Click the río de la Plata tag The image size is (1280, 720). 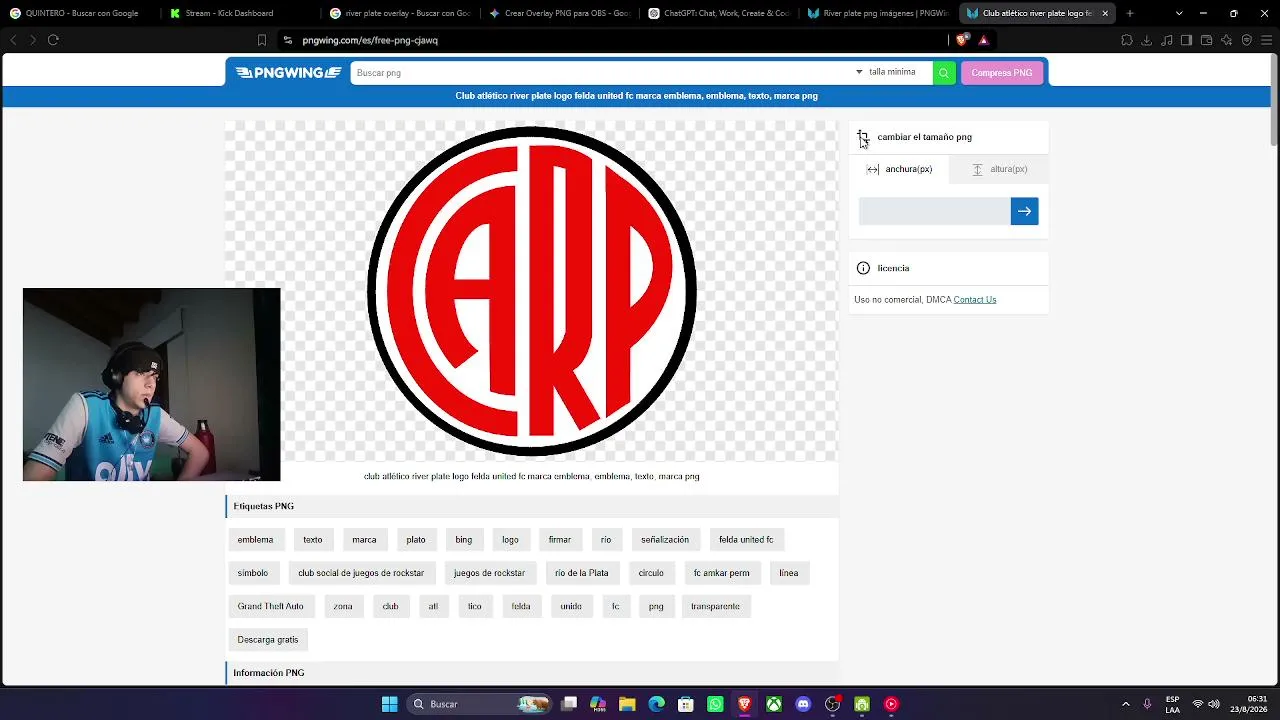coord(582,573)
